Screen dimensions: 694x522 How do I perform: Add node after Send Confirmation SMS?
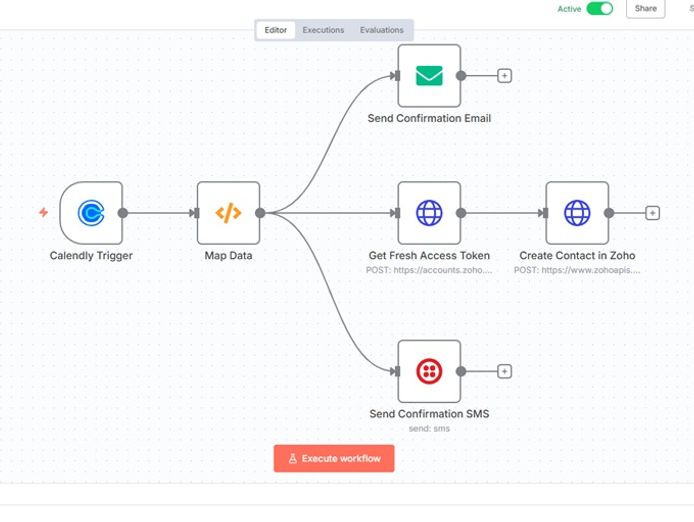pyautogui.click(x=505, y=371)
